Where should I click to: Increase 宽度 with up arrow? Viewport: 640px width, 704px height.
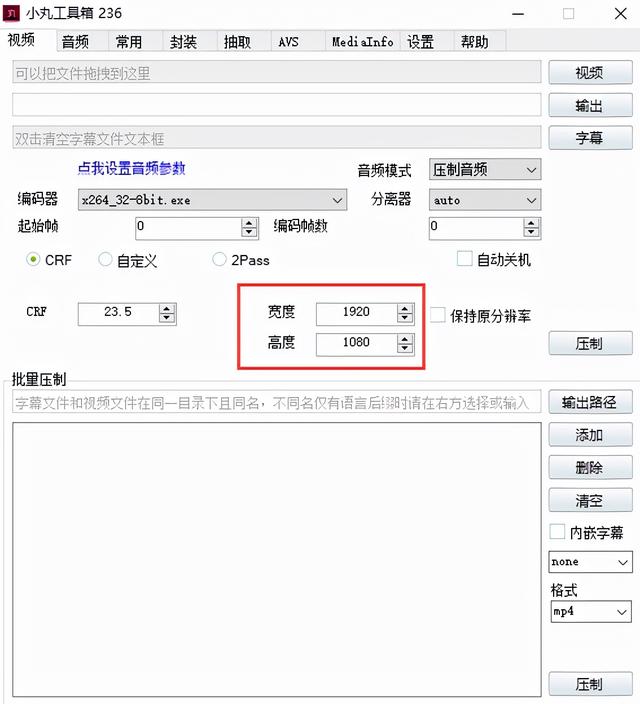[x=405, y=308]
